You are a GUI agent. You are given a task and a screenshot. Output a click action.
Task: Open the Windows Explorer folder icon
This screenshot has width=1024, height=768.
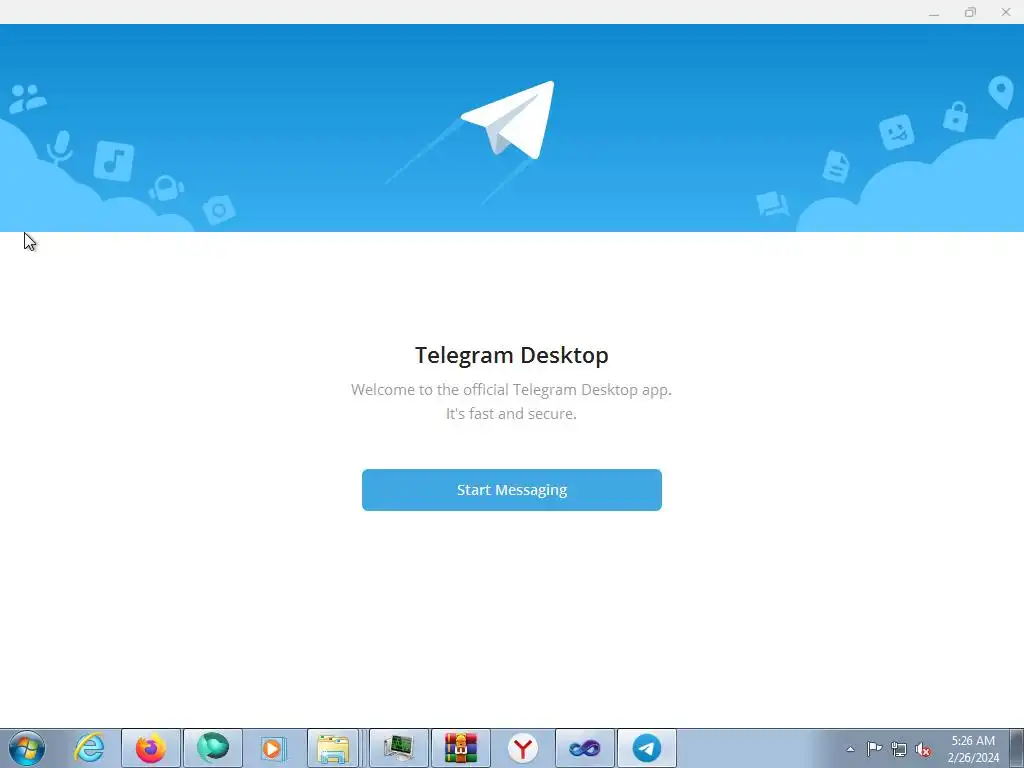(333, 748)
